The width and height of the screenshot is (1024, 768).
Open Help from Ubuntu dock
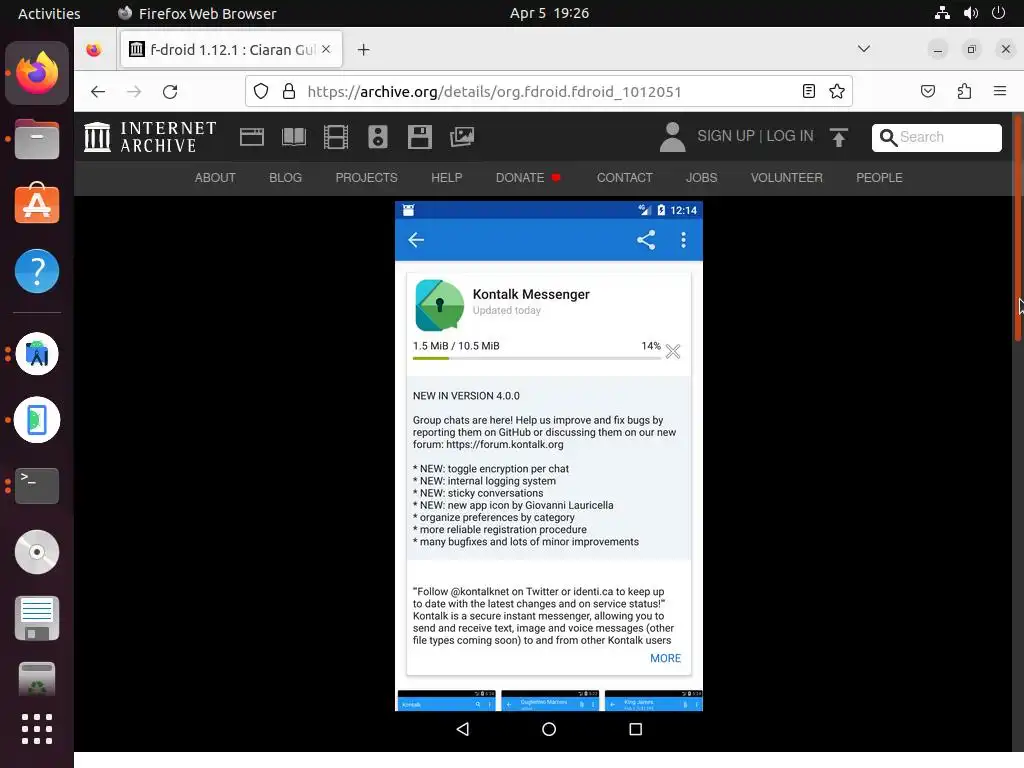(37, 270)
